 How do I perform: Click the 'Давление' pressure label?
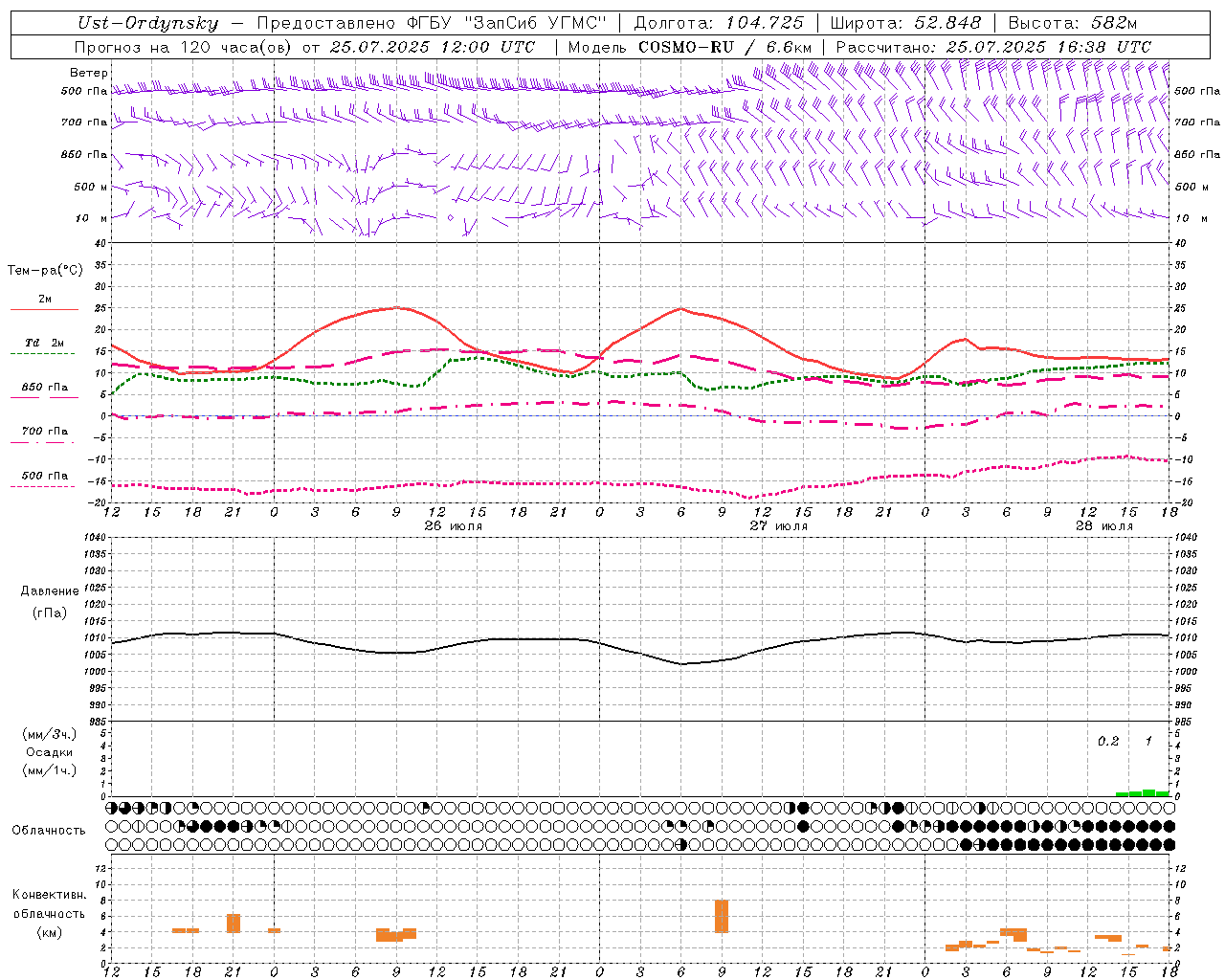(50, 591)
